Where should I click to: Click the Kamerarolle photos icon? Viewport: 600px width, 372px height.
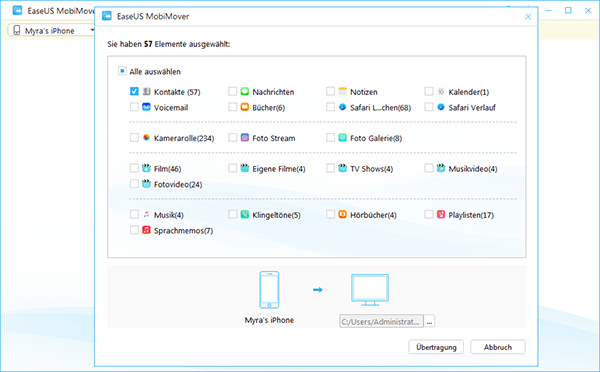tap(146, 138)
